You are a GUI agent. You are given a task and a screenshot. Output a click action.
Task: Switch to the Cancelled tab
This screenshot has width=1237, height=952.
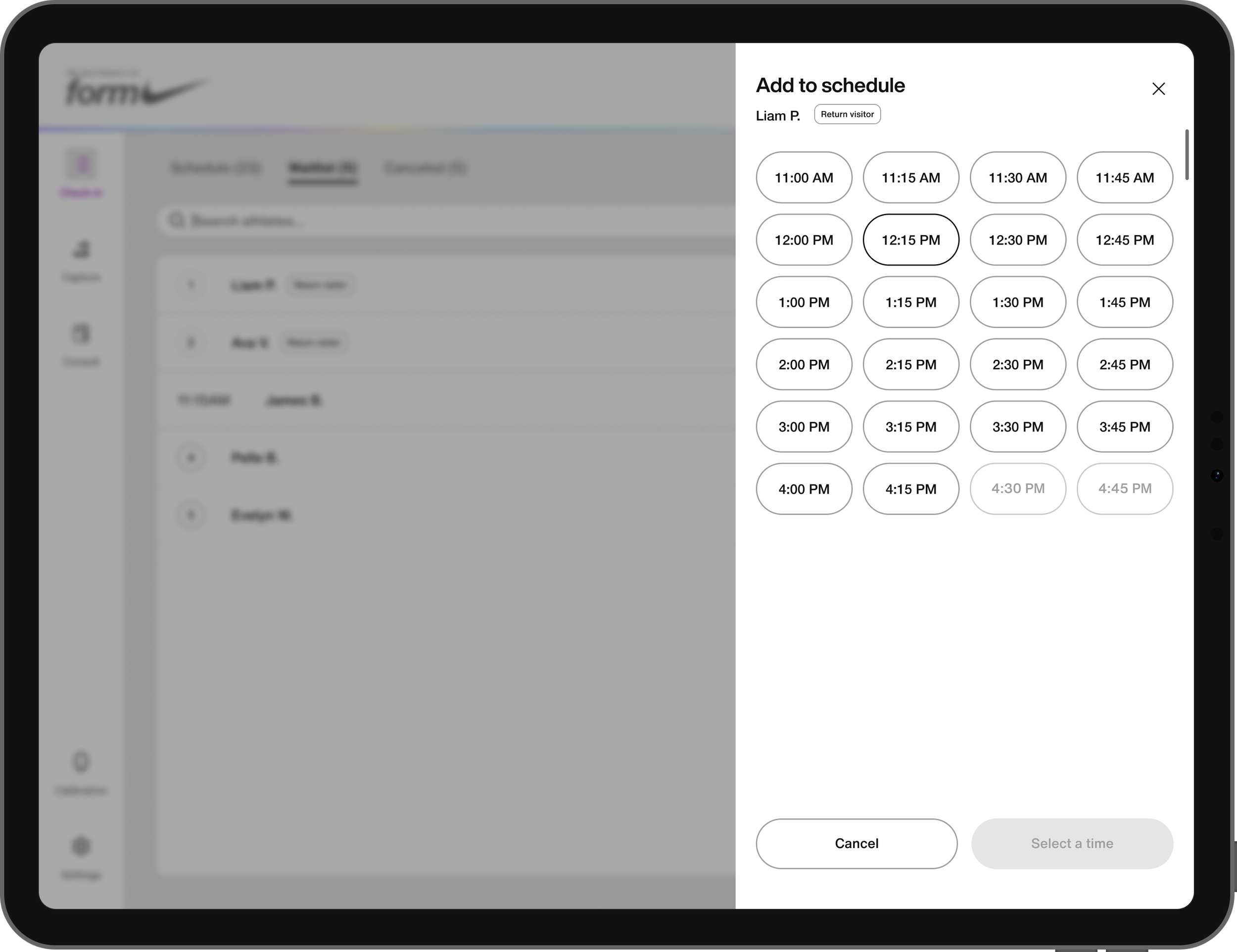pyautogui.click(x=425, y=168)
